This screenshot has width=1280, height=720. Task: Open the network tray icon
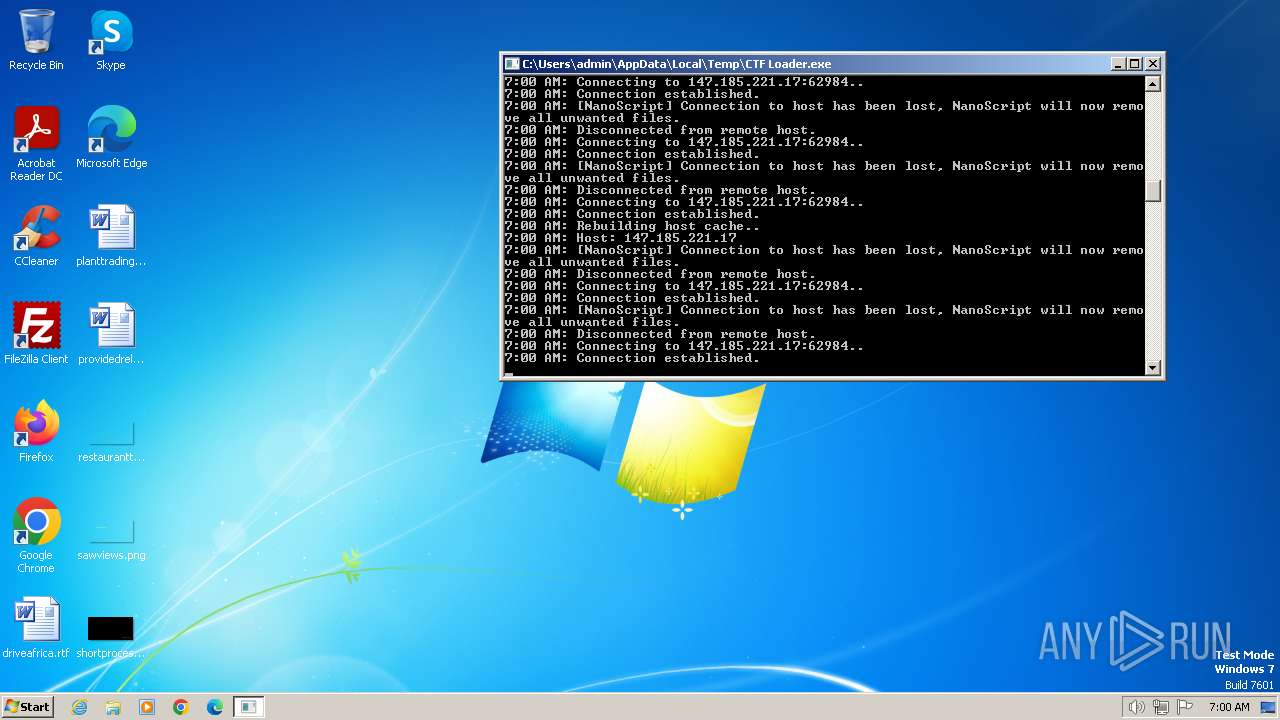1161,707
